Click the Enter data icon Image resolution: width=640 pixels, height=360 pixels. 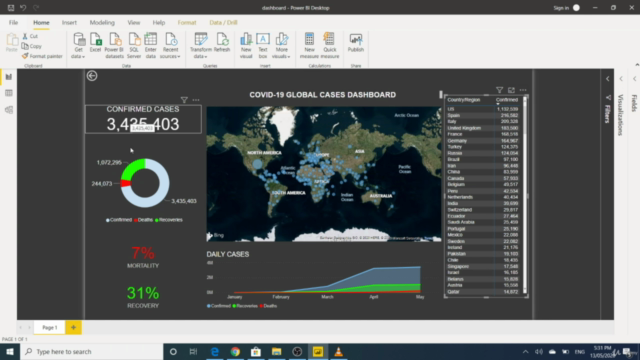pos(151,46)
